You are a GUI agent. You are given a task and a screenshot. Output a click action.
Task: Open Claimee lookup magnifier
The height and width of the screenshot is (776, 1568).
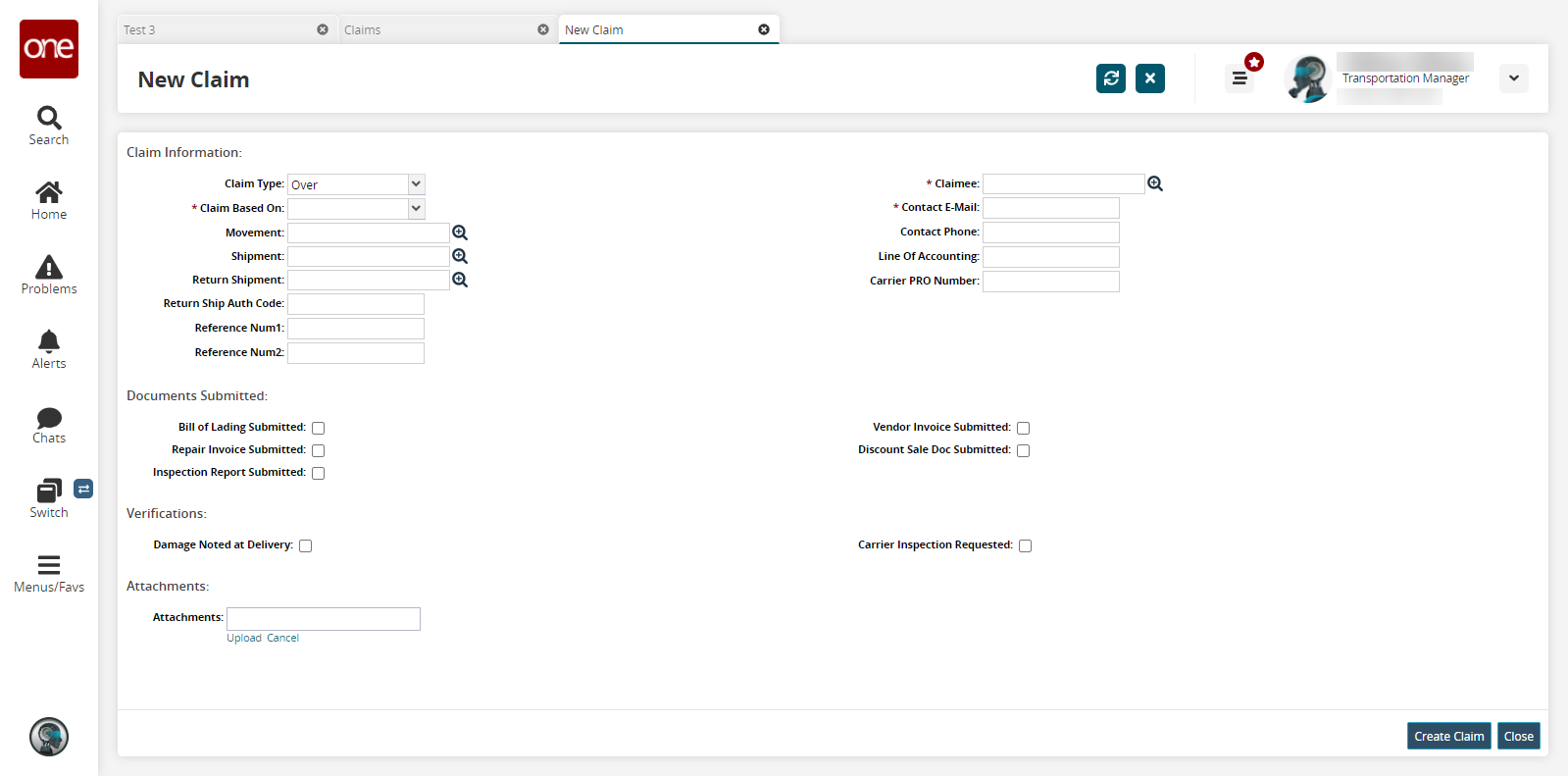[x=1155, y=183]
